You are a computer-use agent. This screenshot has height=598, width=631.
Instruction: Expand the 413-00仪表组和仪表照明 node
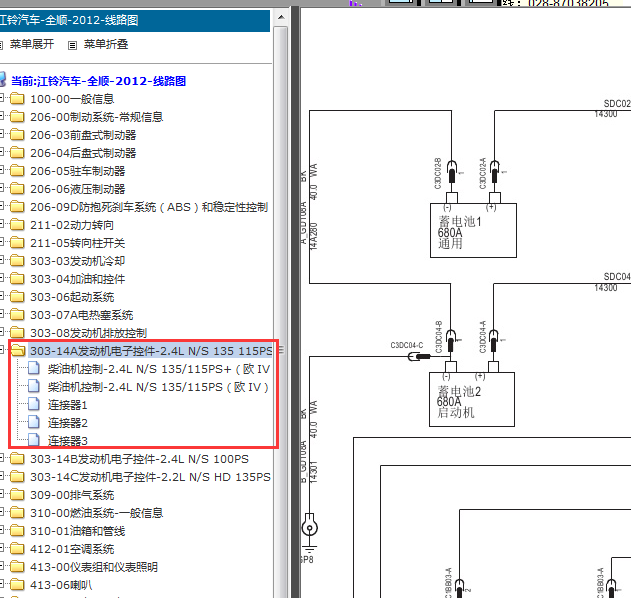click(2, 566)
